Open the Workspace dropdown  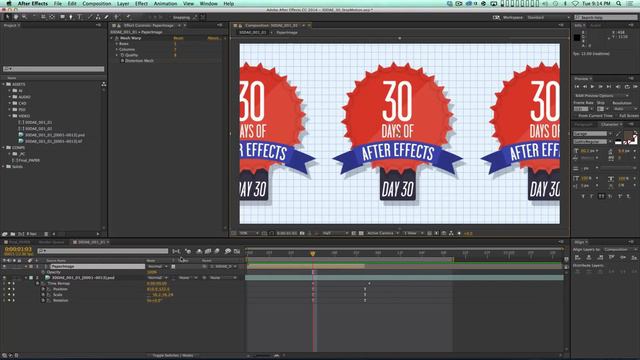click(548, 18)
